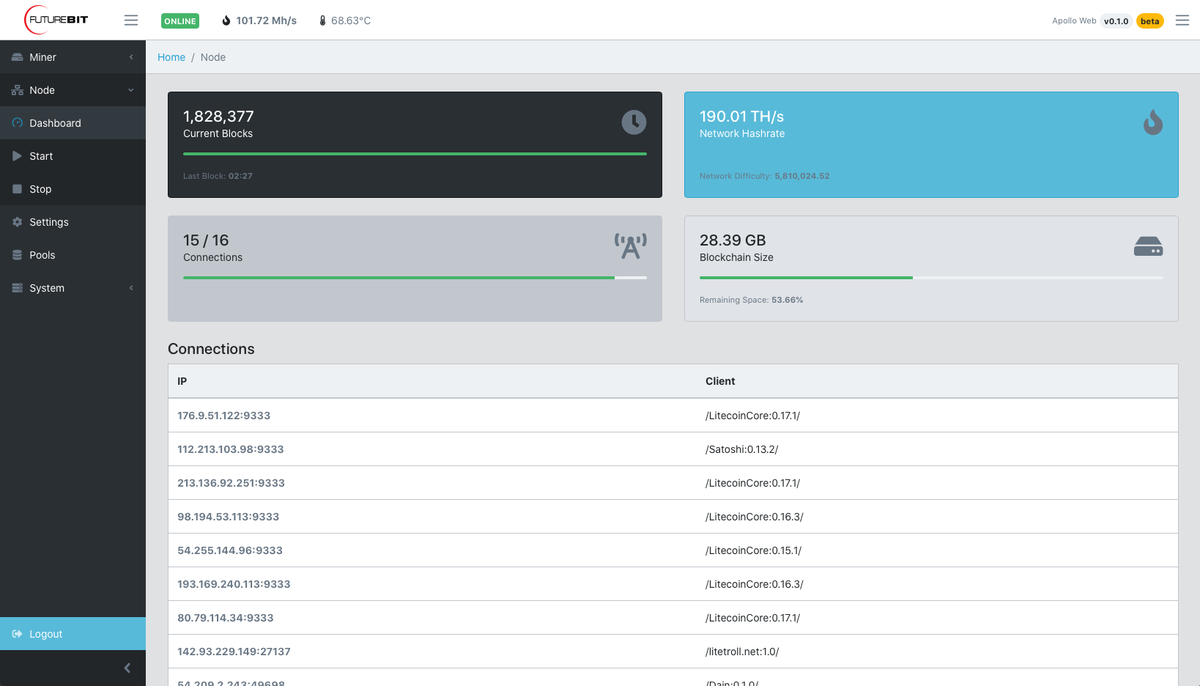Click the Node network icon in the sidebar
The image size is (1200, 686).
click(17, 90)
